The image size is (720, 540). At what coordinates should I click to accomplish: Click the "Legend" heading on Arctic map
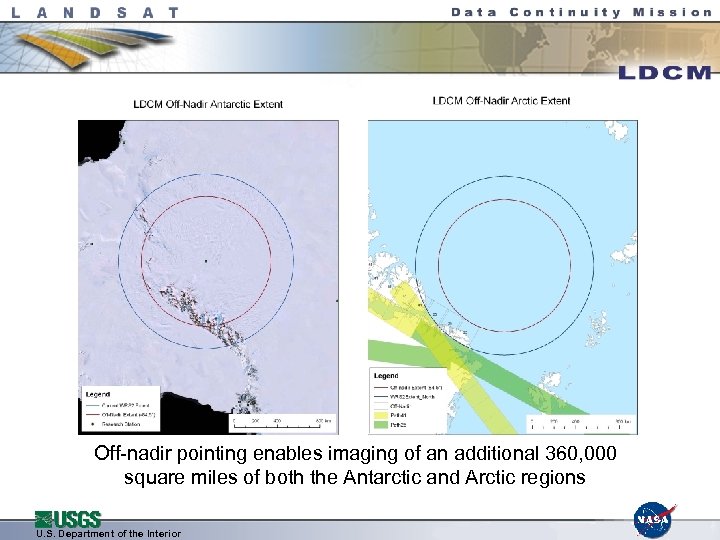pyautogui.click(x=386, y=376)
